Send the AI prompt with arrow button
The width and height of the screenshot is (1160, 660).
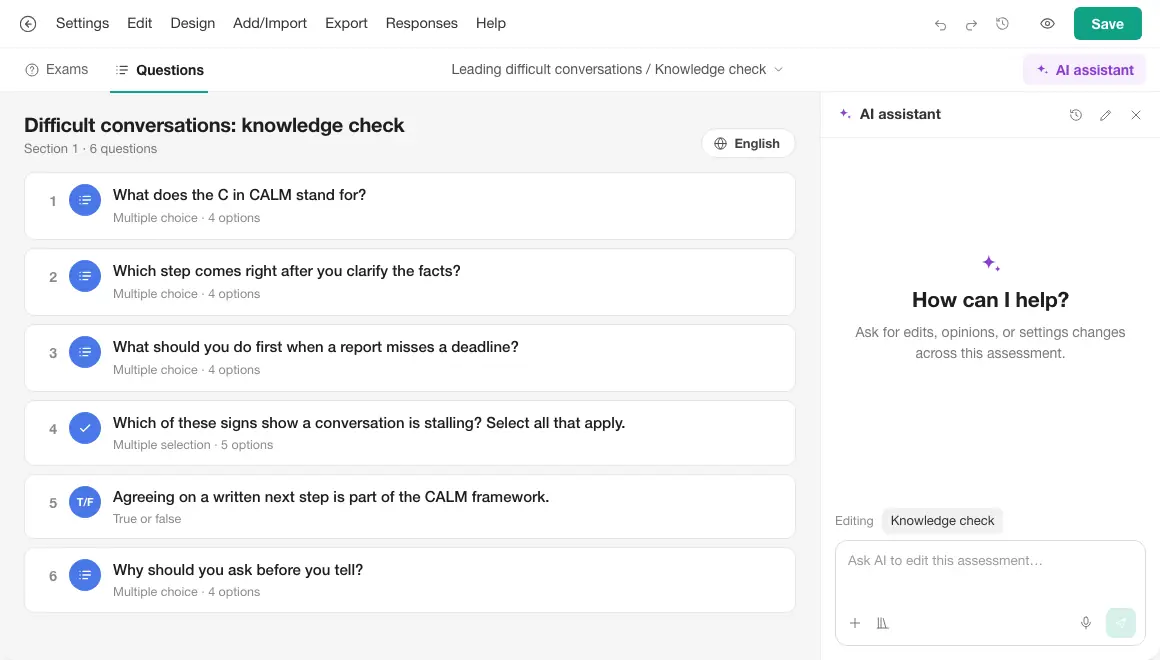(x=1121, y=623)
